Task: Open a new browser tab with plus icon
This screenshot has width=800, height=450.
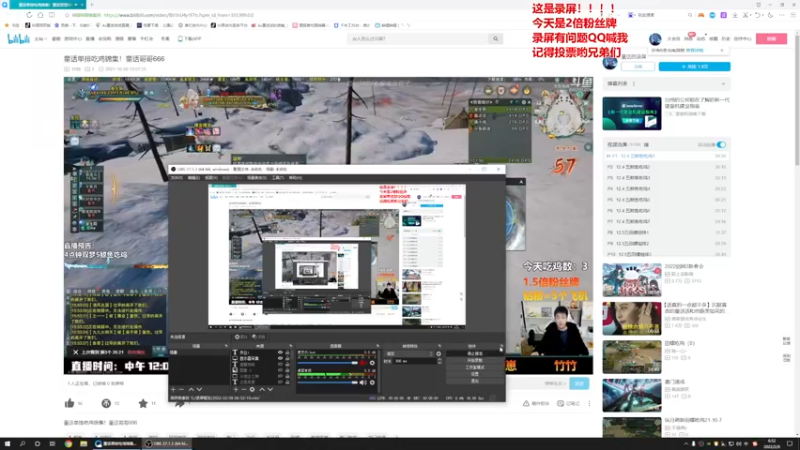Action: [92, 5]
